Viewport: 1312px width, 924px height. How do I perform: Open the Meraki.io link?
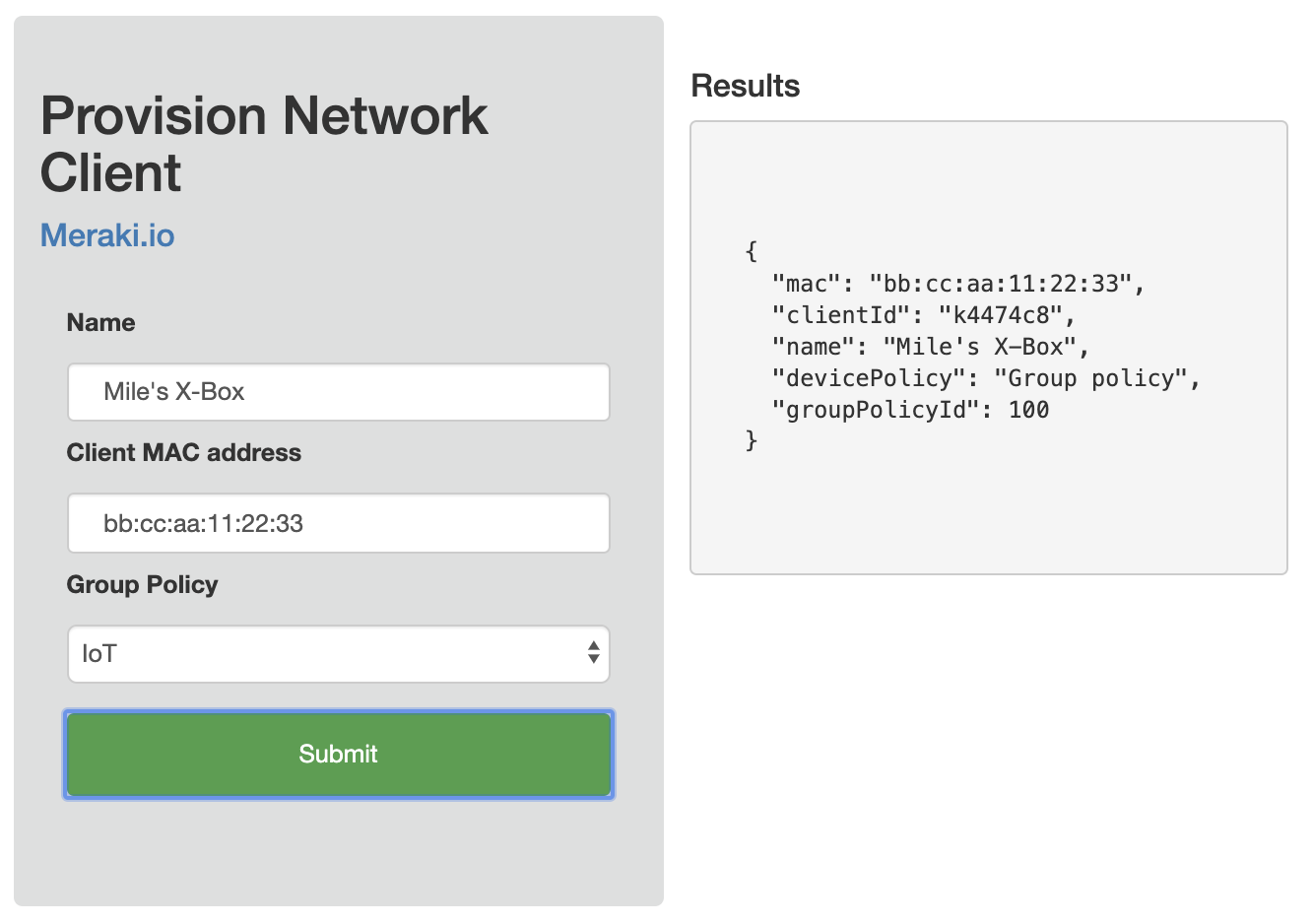tap(107, 235)
